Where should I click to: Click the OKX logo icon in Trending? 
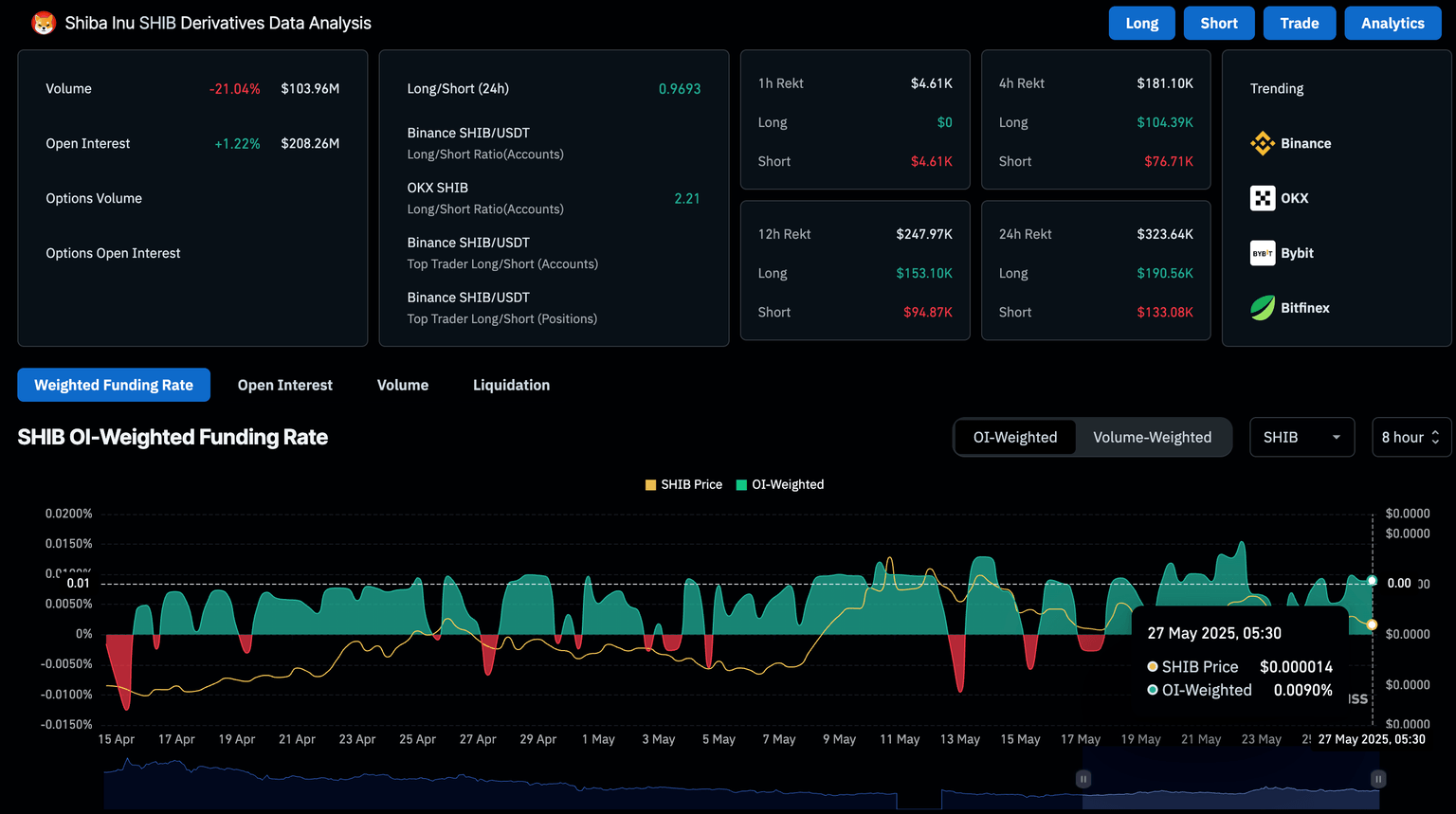[1263, 198]
